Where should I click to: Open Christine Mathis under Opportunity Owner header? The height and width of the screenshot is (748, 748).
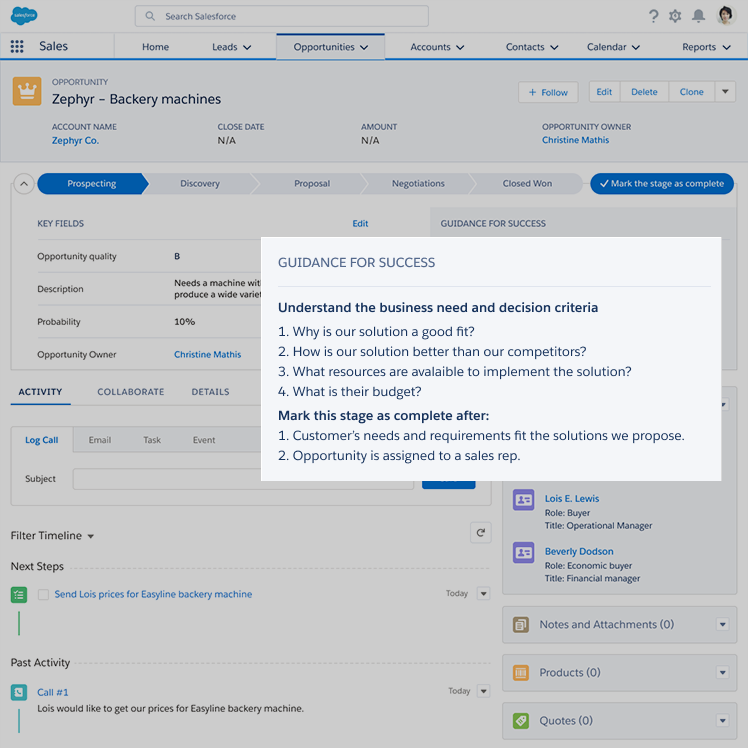click(575, 140)
